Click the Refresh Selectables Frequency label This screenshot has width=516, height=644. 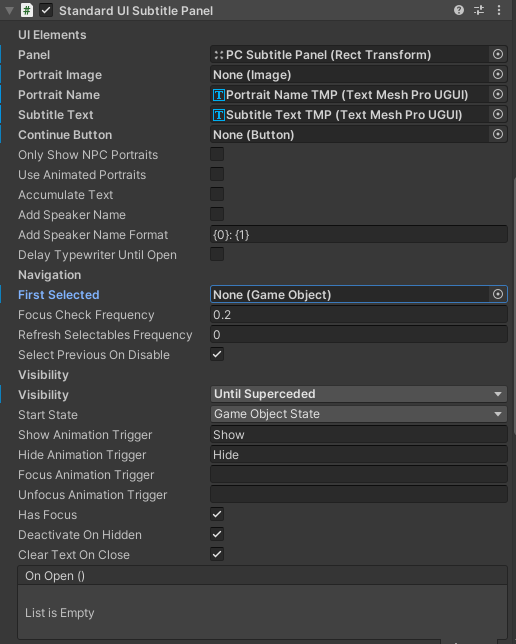click(105, 335)
